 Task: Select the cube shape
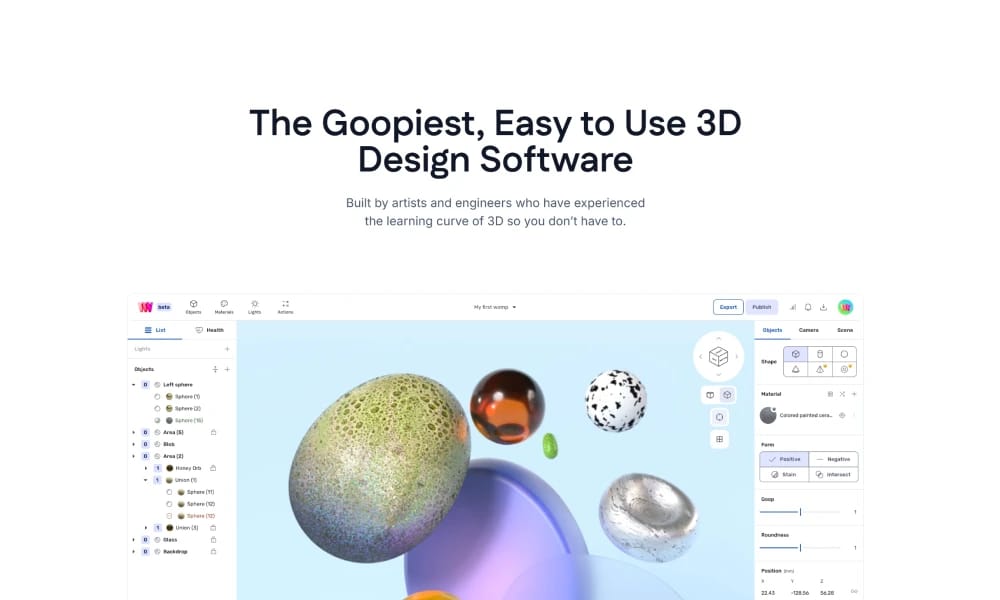(x=795, y=354)
